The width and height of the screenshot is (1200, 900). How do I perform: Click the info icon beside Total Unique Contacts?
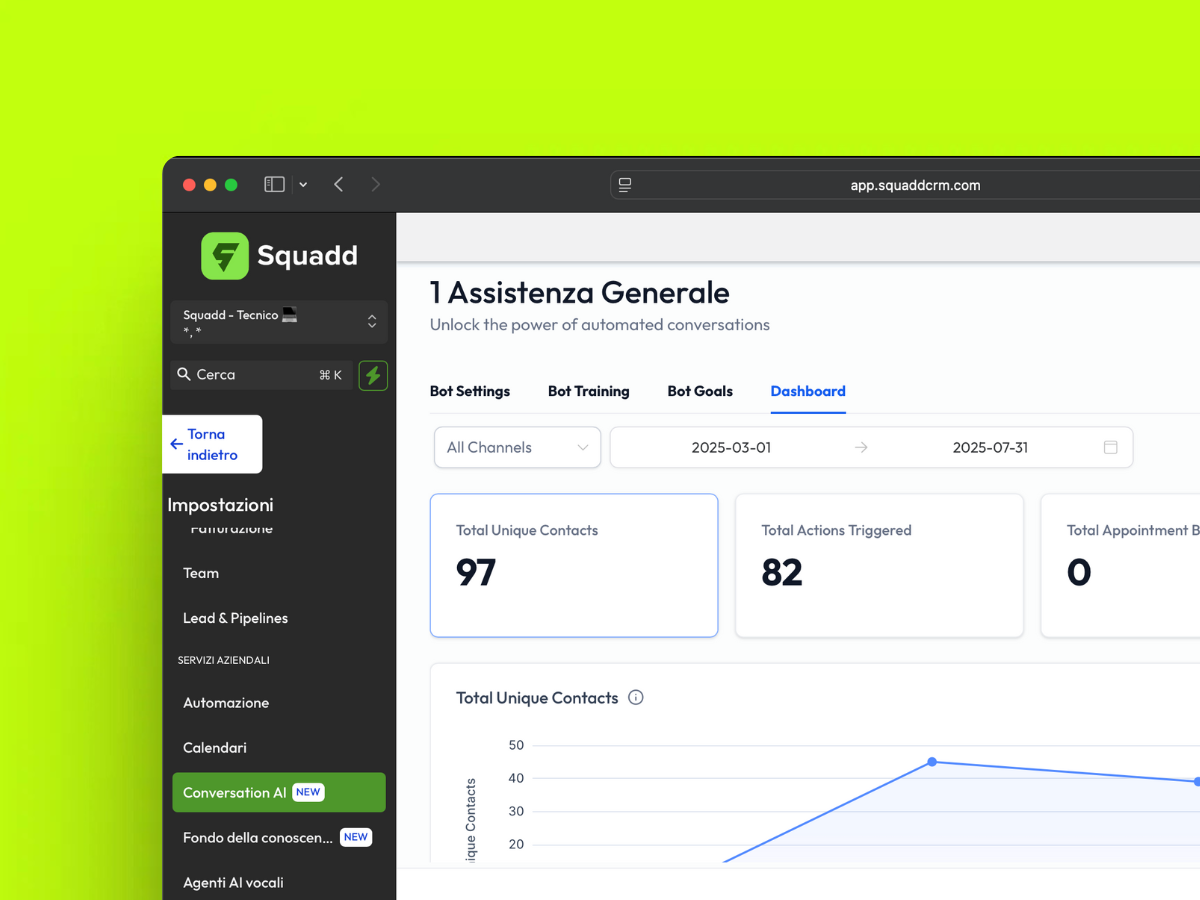click(636, 698)
